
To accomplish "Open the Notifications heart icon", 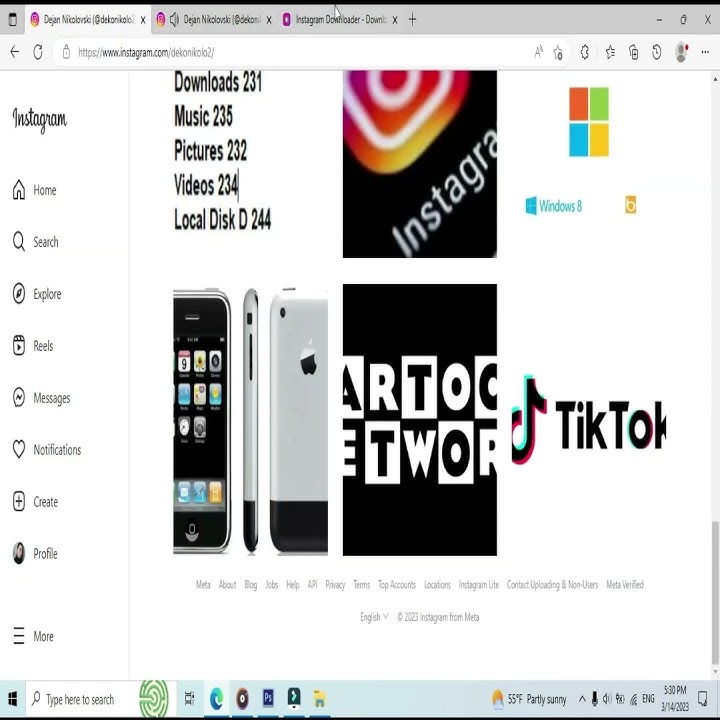I will point(19,450).
